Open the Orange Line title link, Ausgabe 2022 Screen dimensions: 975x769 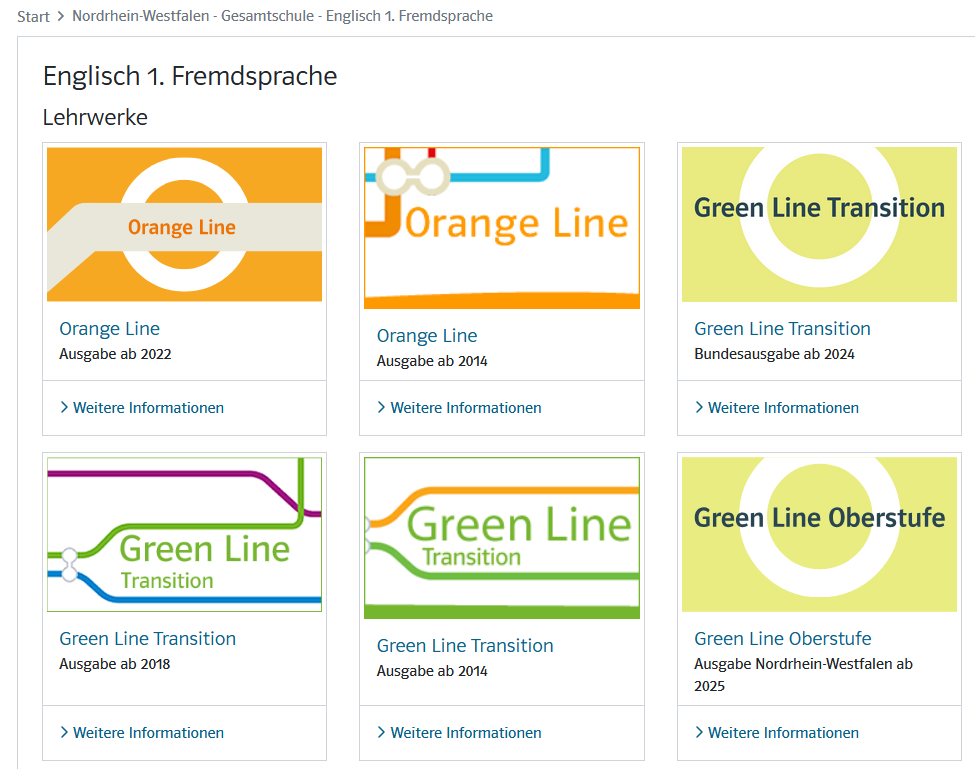pos(109,328)
